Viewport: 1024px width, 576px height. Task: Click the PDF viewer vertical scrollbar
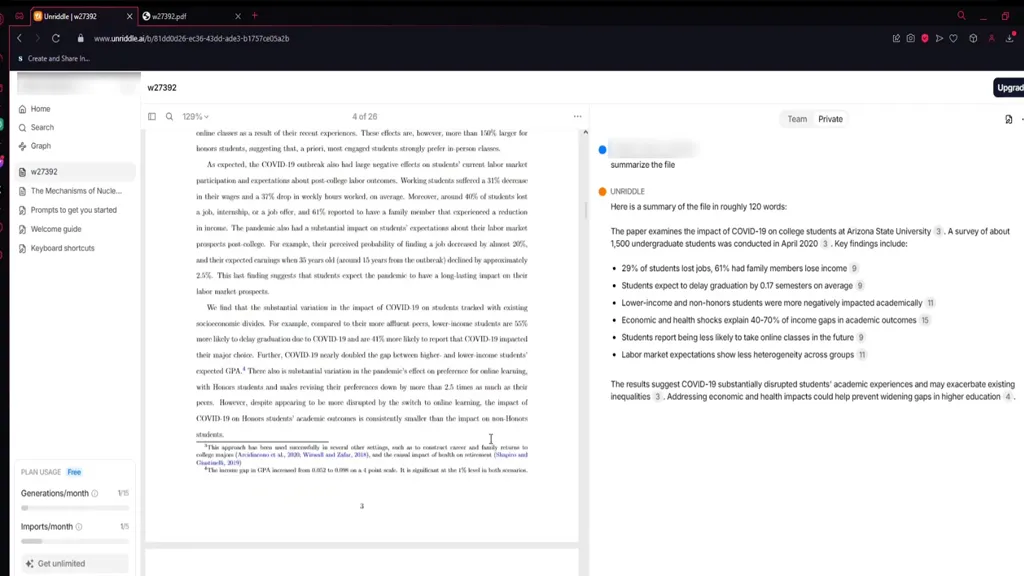(585, 209)
